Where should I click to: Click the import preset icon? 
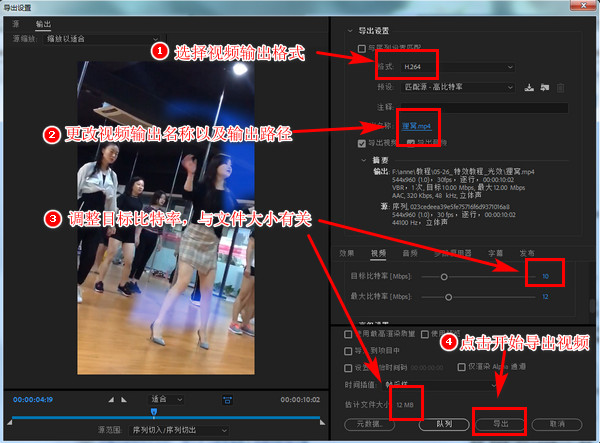545,88
